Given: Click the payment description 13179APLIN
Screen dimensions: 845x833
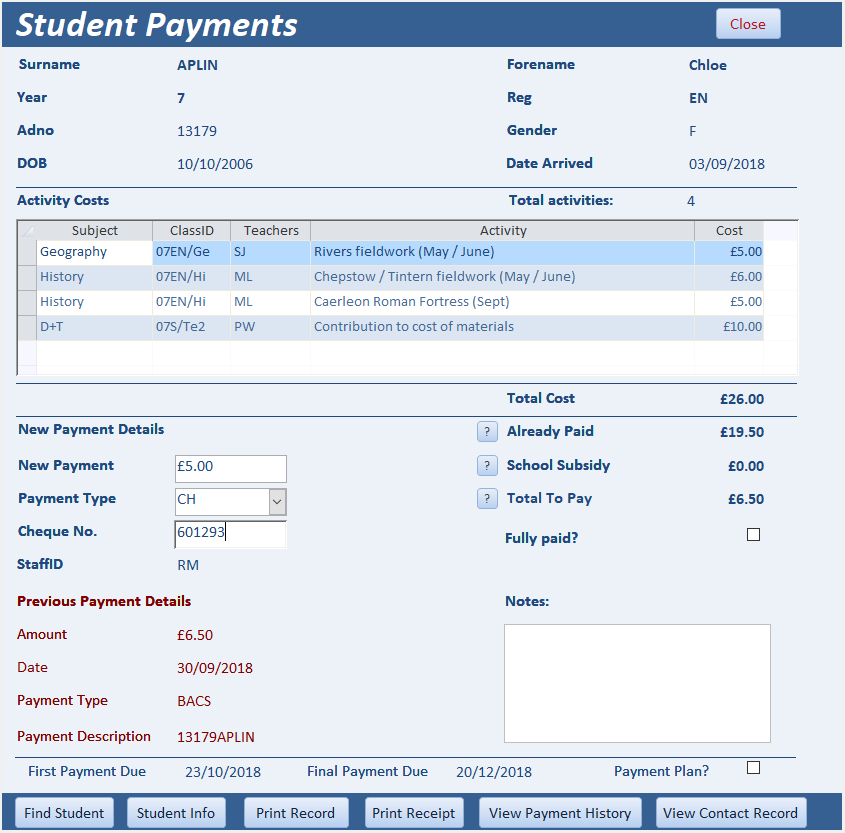Looking at the screenshot, I should pos(216,737).
